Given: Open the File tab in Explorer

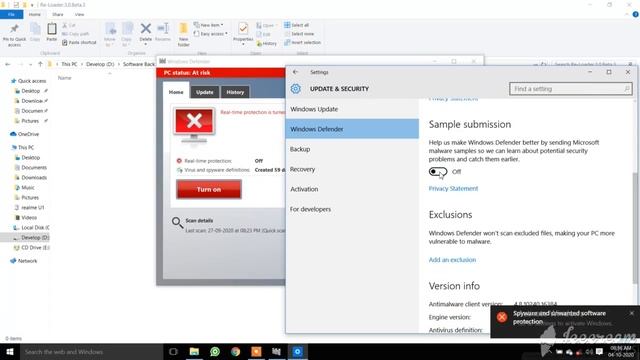Looking at the screenshot, I should point(11,14).
